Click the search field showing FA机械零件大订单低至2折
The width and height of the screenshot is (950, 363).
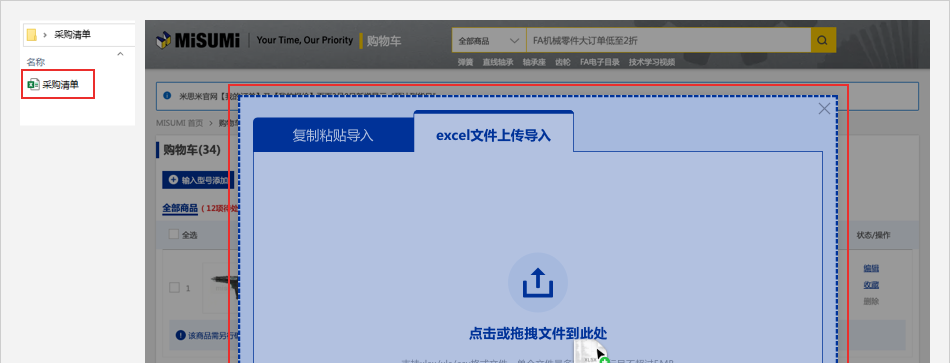[x=668, y=41]
